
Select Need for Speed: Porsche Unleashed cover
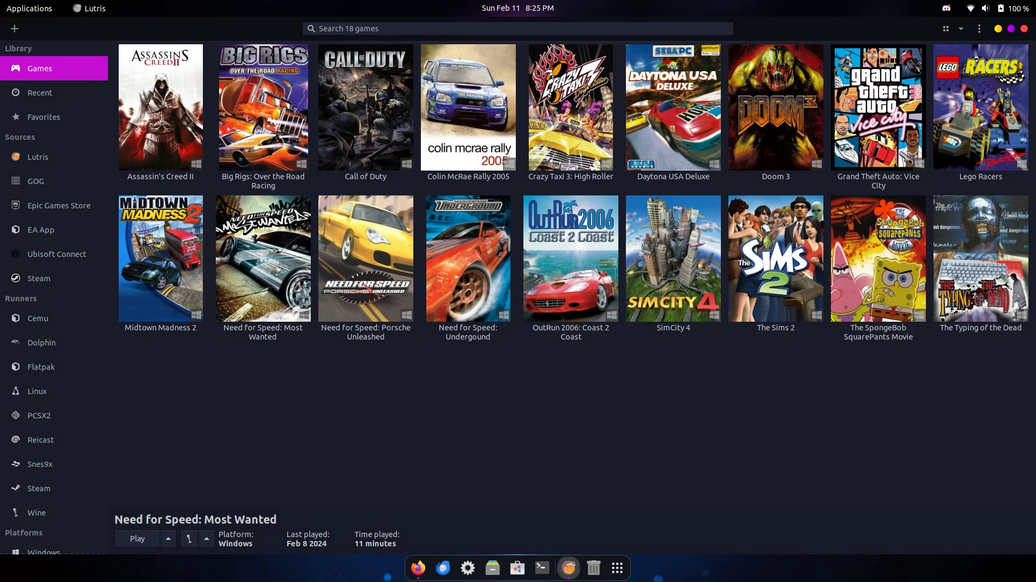tap(365, 258)
